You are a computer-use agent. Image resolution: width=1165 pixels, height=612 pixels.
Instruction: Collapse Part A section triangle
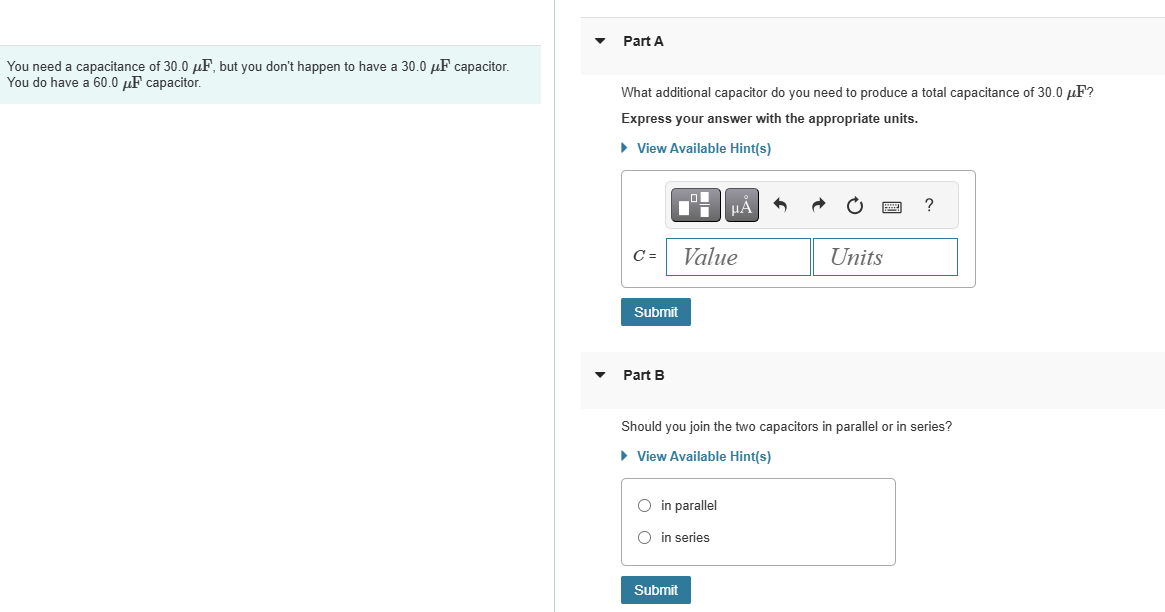[x=600, y=41]
